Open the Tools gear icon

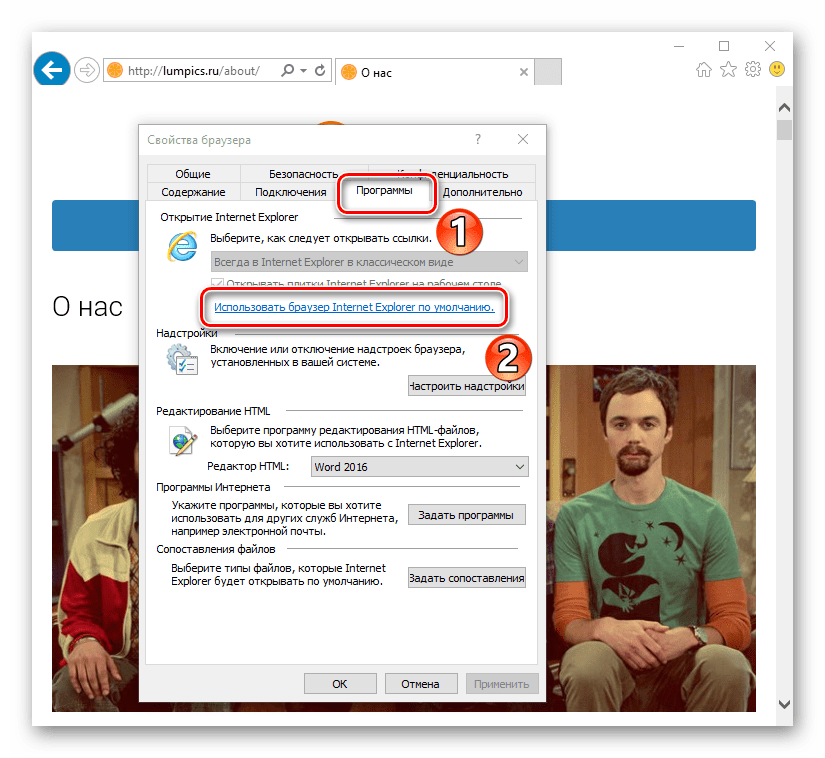(x=752, y=70)
